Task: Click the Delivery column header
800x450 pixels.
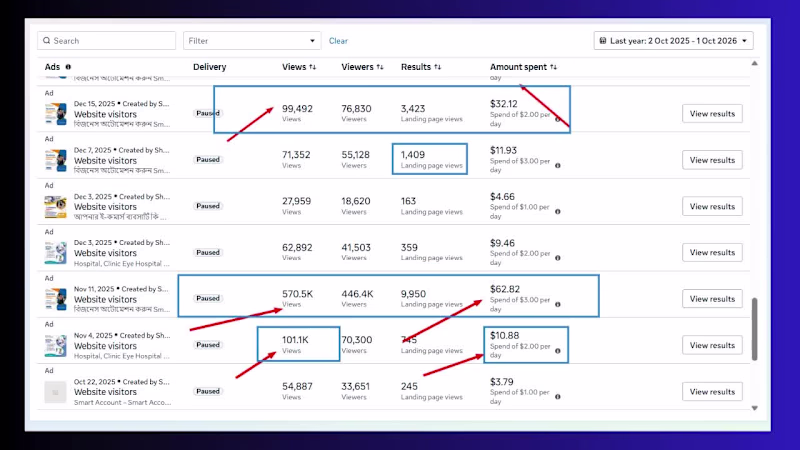Action: (209, 67)
